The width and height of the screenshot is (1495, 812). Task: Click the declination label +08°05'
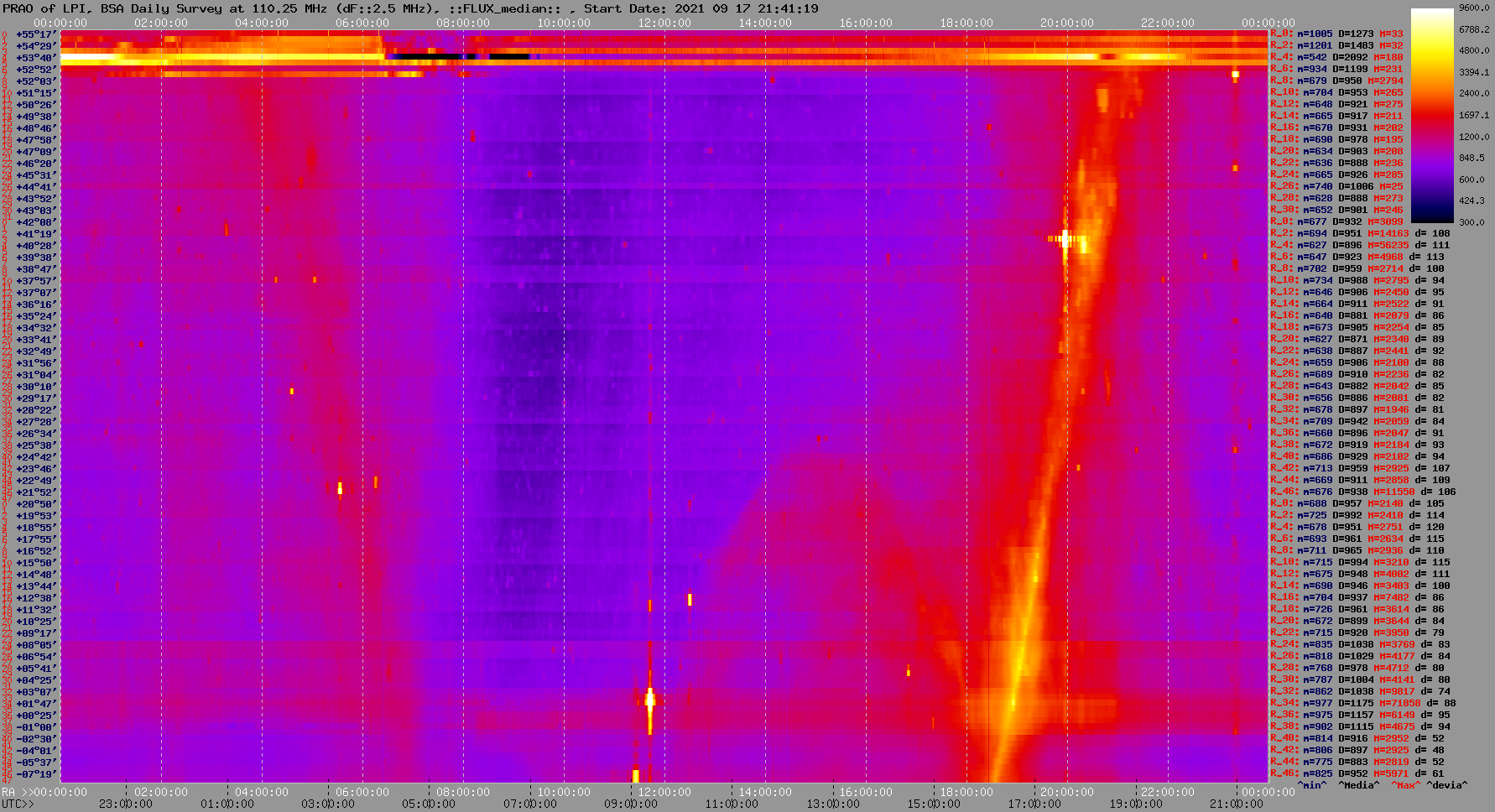[x=36, y=645]
